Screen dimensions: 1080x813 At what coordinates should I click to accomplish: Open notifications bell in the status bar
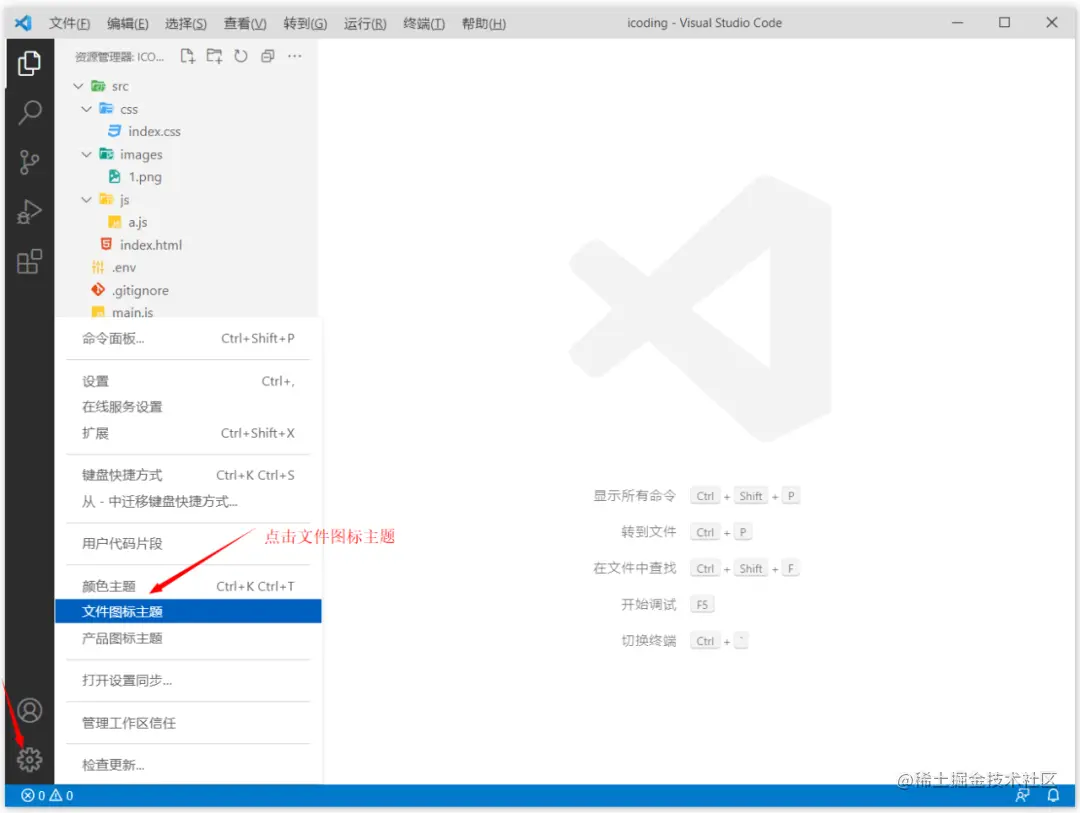(x=1053, y=796)
